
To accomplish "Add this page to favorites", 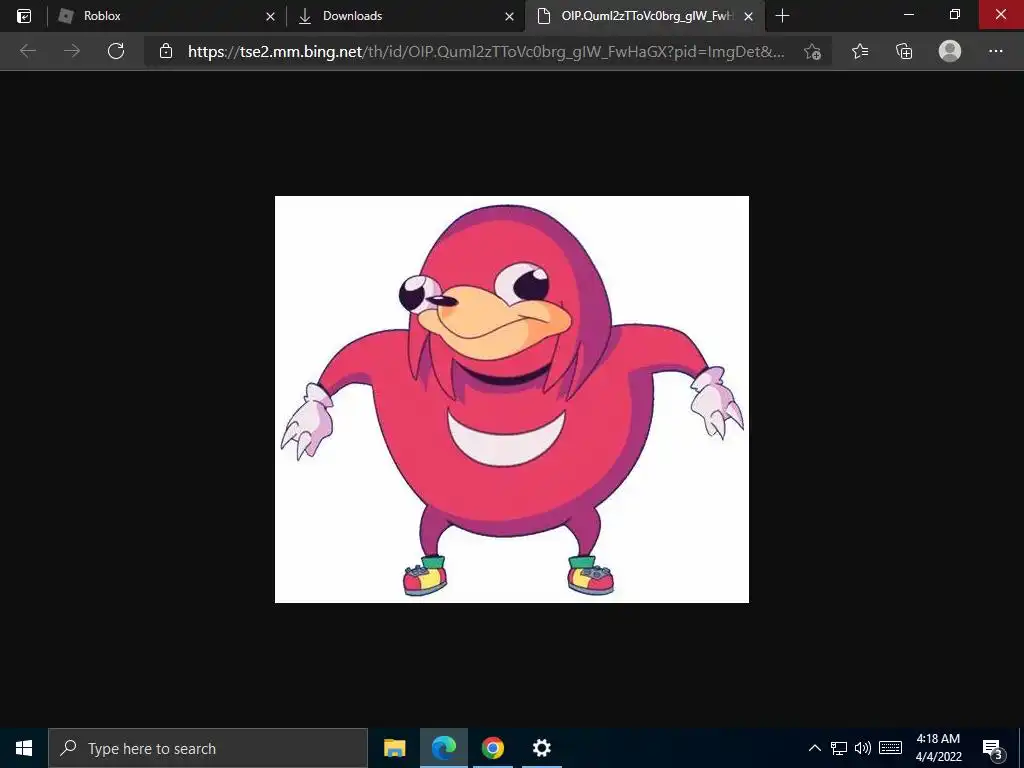I will click(812, 52).
